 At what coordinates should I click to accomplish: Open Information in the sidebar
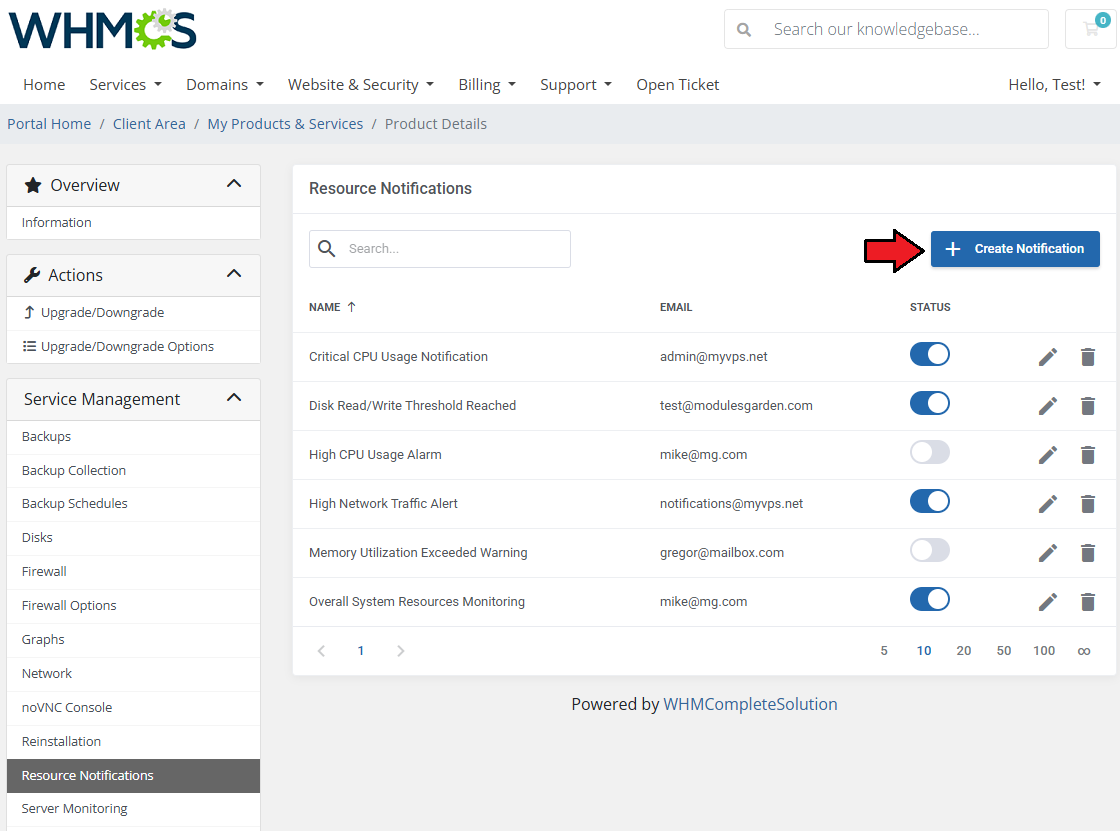[x=134, y=223]
